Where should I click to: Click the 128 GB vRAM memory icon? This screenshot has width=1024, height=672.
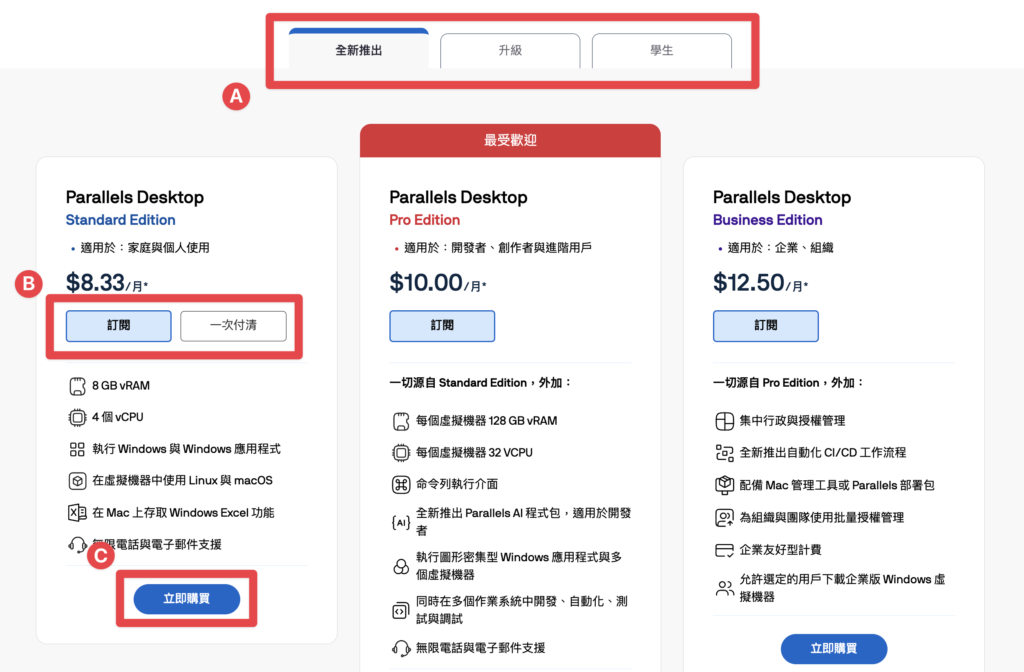pos(401,421)
